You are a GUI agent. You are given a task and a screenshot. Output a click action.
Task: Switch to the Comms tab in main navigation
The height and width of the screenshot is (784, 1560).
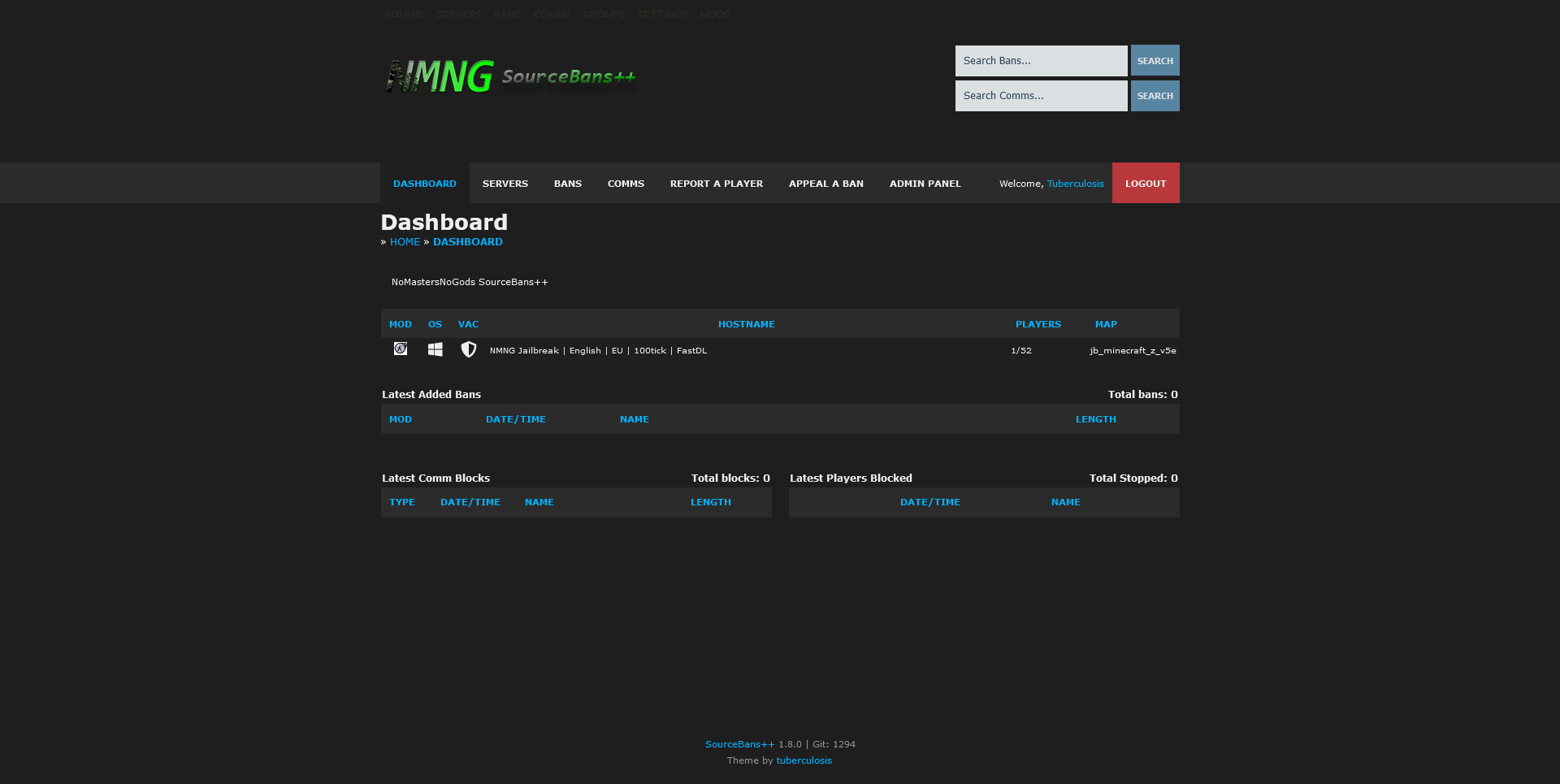(626, 183)
